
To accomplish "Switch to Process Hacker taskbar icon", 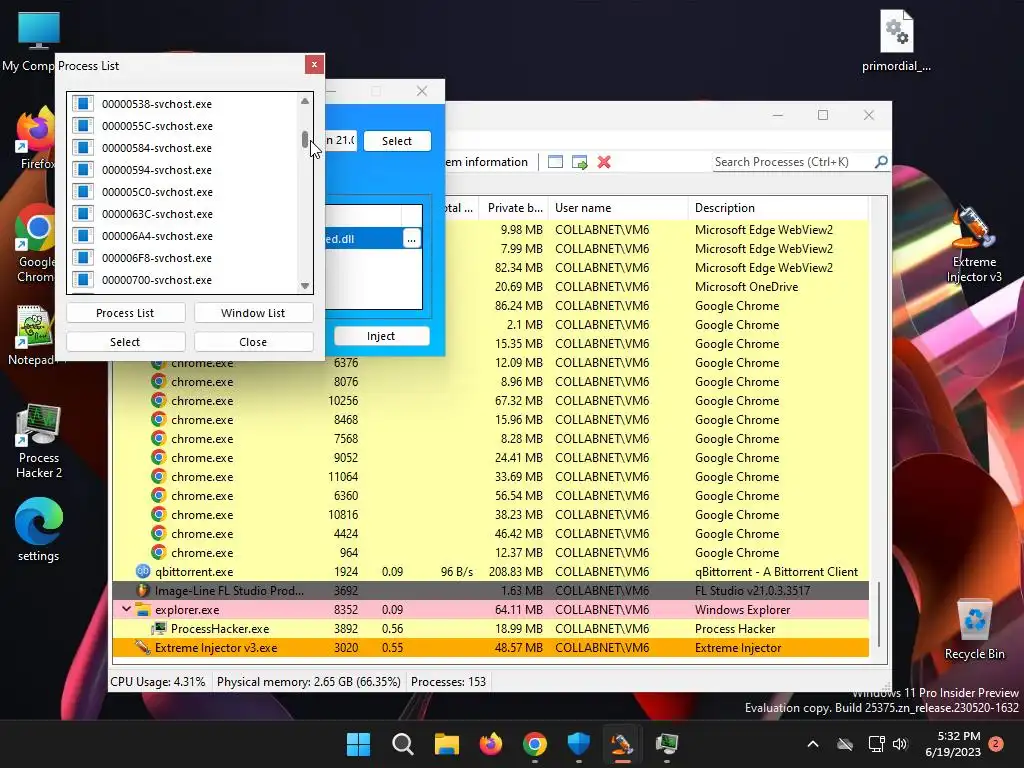I will pyautogui.click(x=667, y=744).
